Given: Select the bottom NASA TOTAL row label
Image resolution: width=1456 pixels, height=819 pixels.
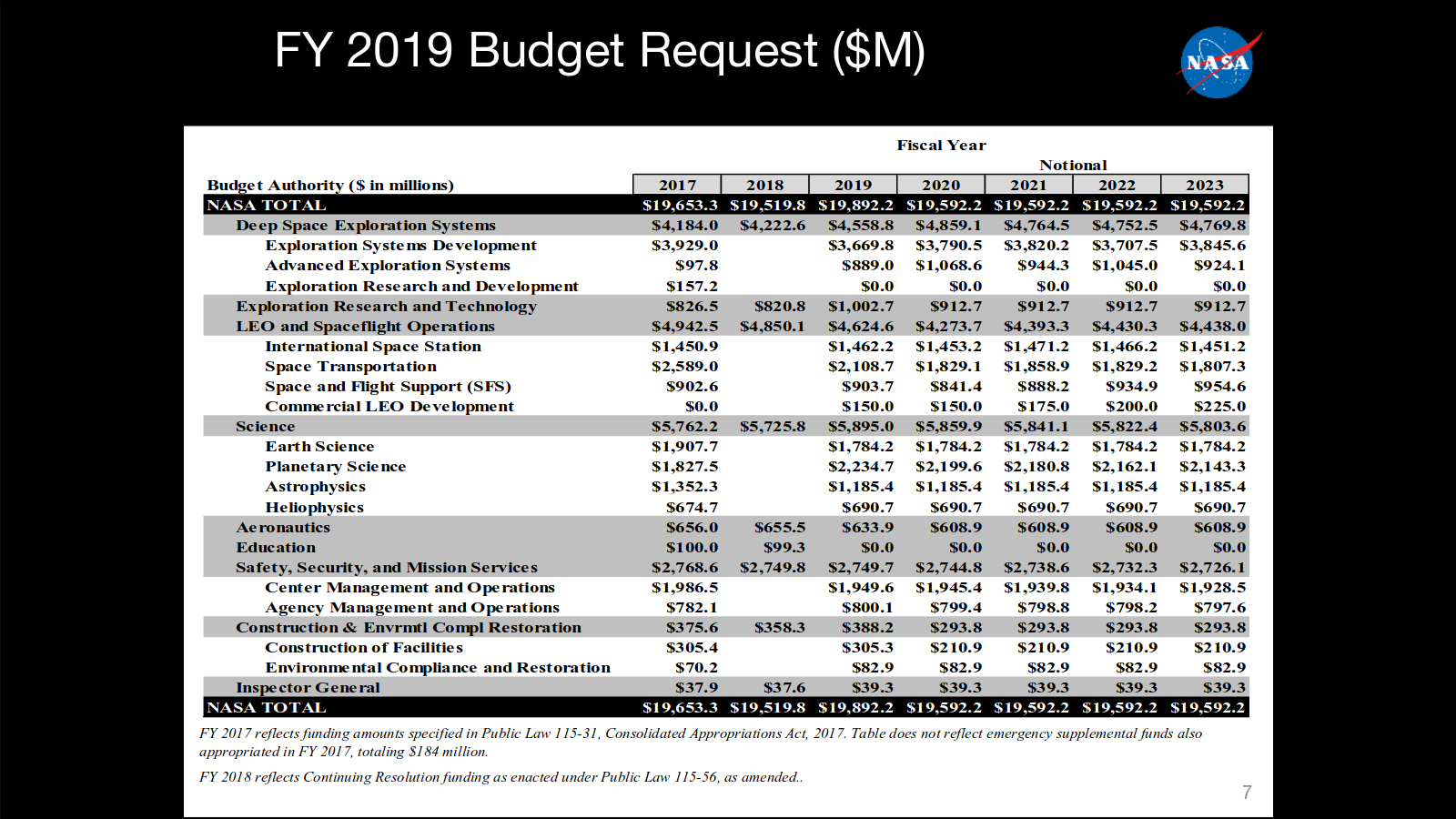Looking at the screenshot, I should tap(266, 707).
